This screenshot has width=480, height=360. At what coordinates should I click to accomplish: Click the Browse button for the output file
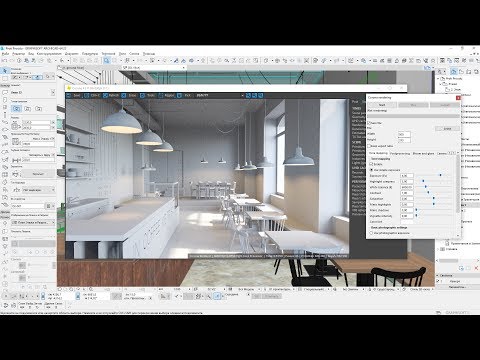447,128
